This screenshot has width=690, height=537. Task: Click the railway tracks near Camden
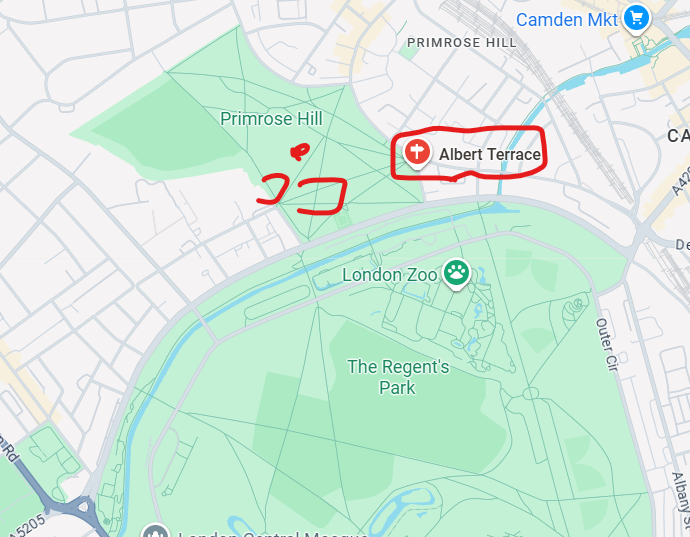554,90
